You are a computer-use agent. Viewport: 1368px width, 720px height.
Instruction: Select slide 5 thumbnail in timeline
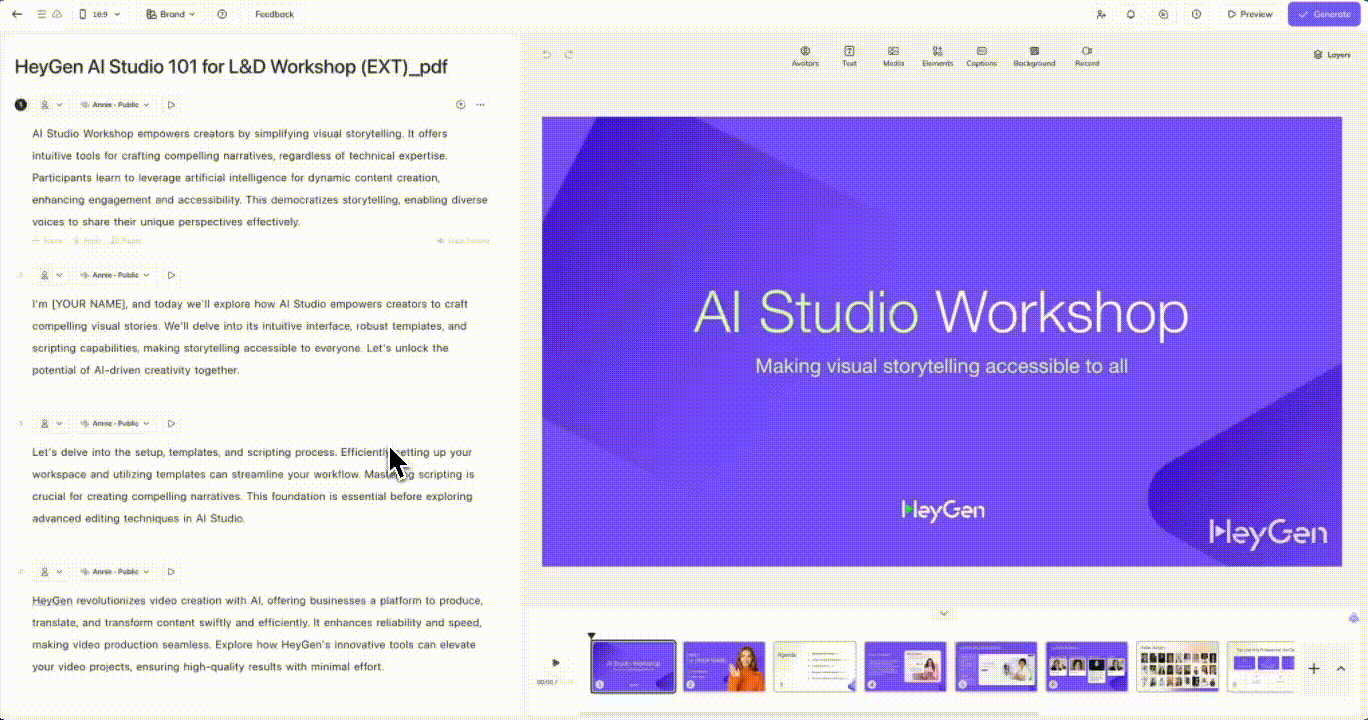coord(996,666)
